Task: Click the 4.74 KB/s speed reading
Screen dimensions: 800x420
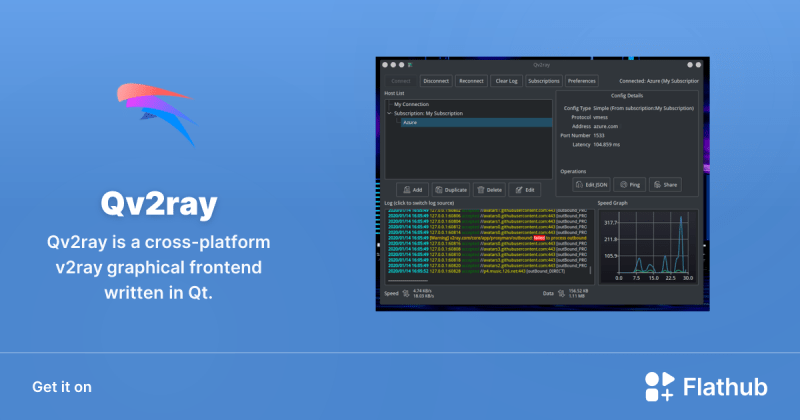Action: pos(422,291)
